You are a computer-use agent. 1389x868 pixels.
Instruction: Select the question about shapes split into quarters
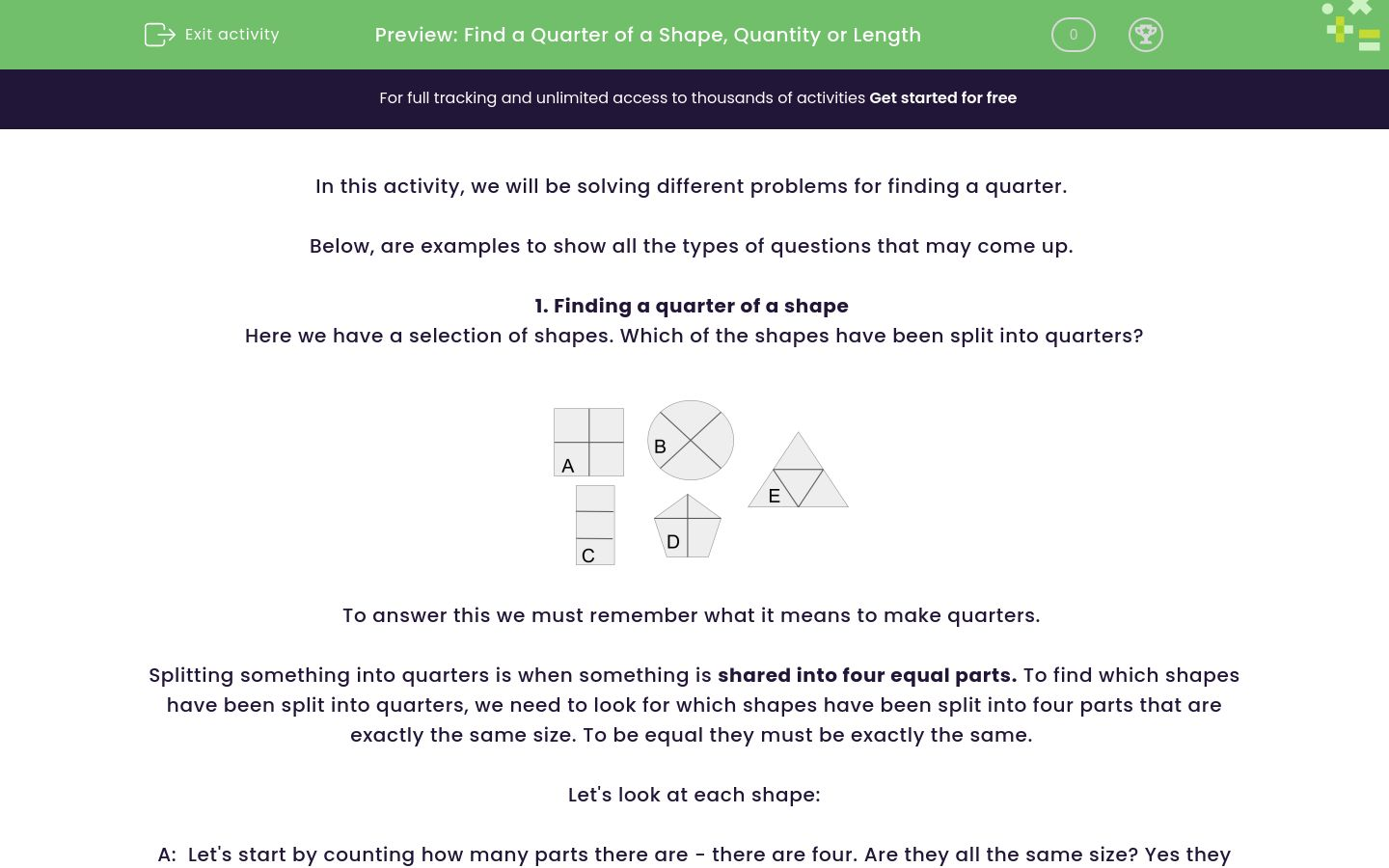click(x=694, y=336)
